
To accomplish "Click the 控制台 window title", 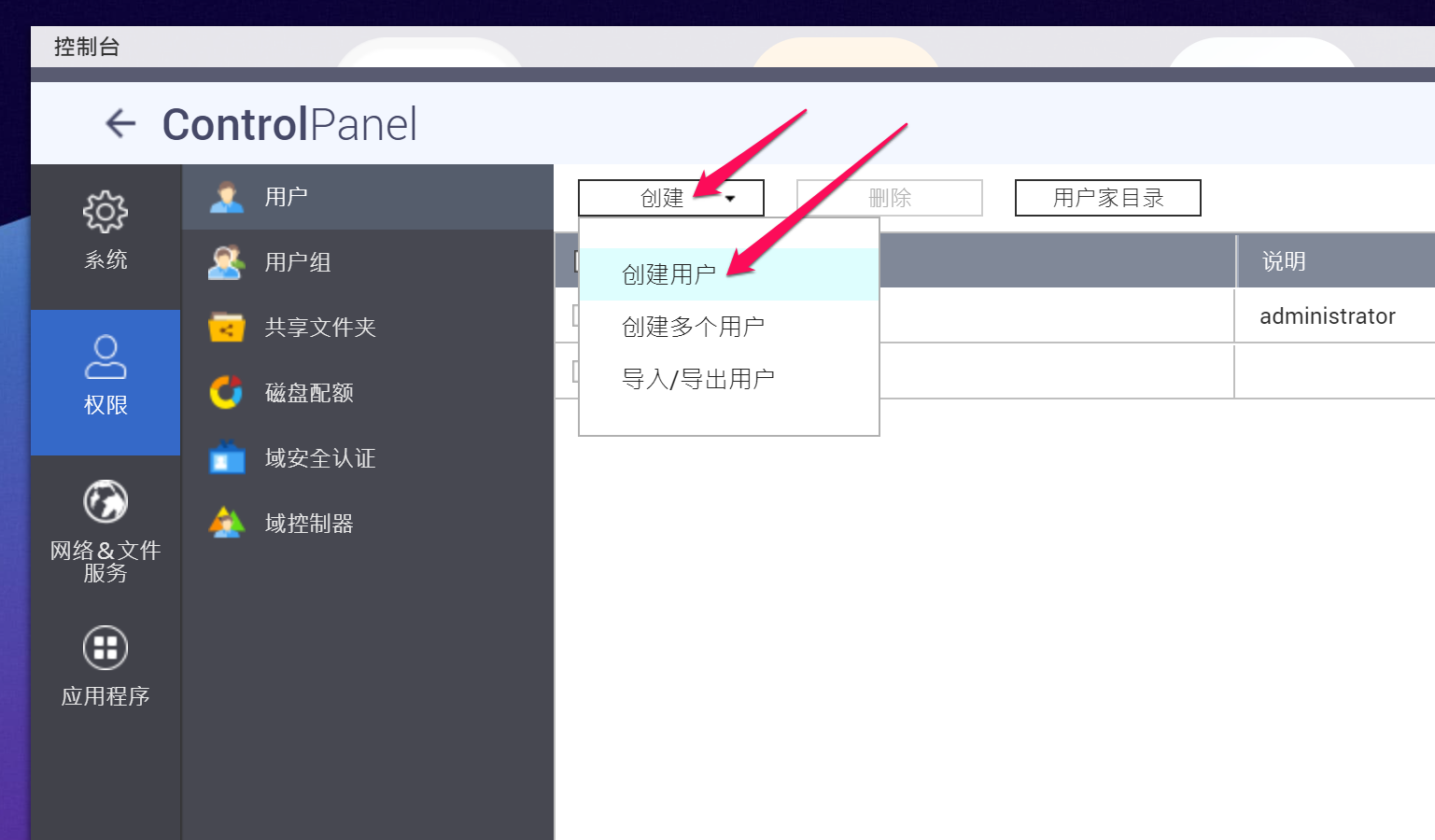I will (87, 47).
